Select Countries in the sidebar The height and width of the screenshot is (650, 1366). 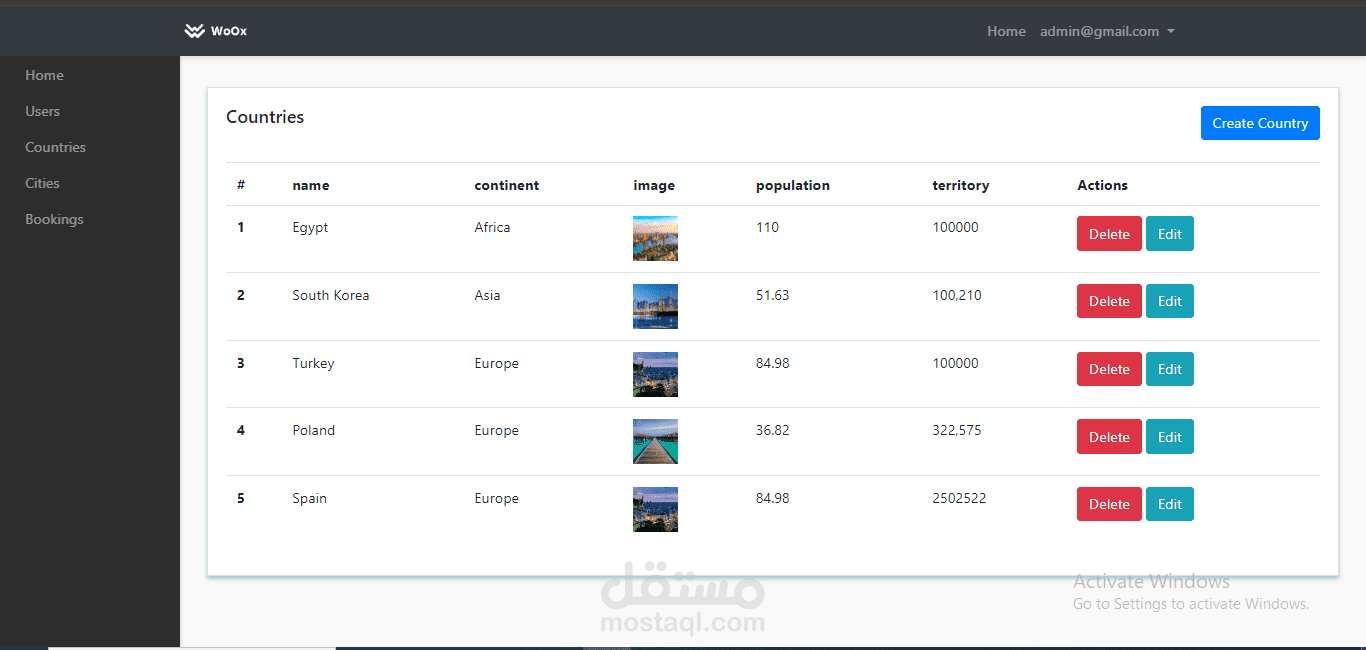[x=56, y=147]
